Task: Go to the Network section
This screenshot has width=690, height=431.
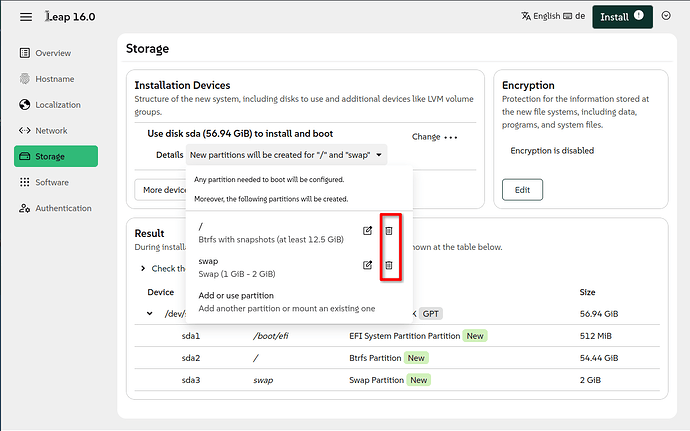Action: click(51, 131)
